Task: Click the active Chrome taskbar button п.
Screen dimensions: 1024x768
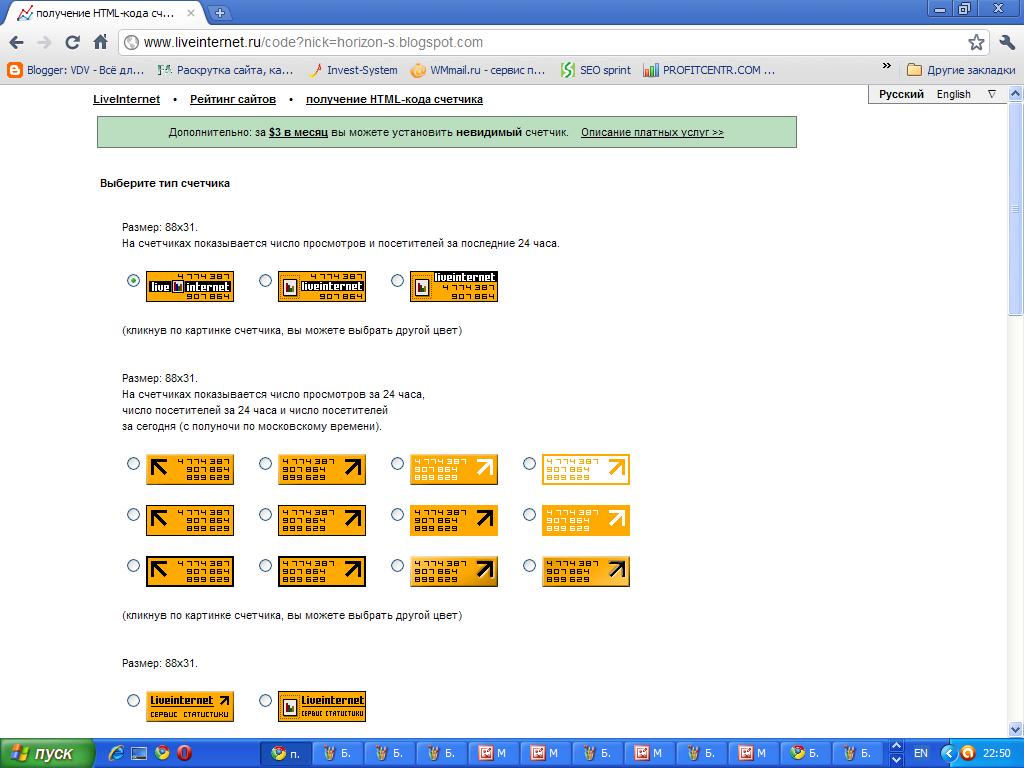Action: click(285, 754)
